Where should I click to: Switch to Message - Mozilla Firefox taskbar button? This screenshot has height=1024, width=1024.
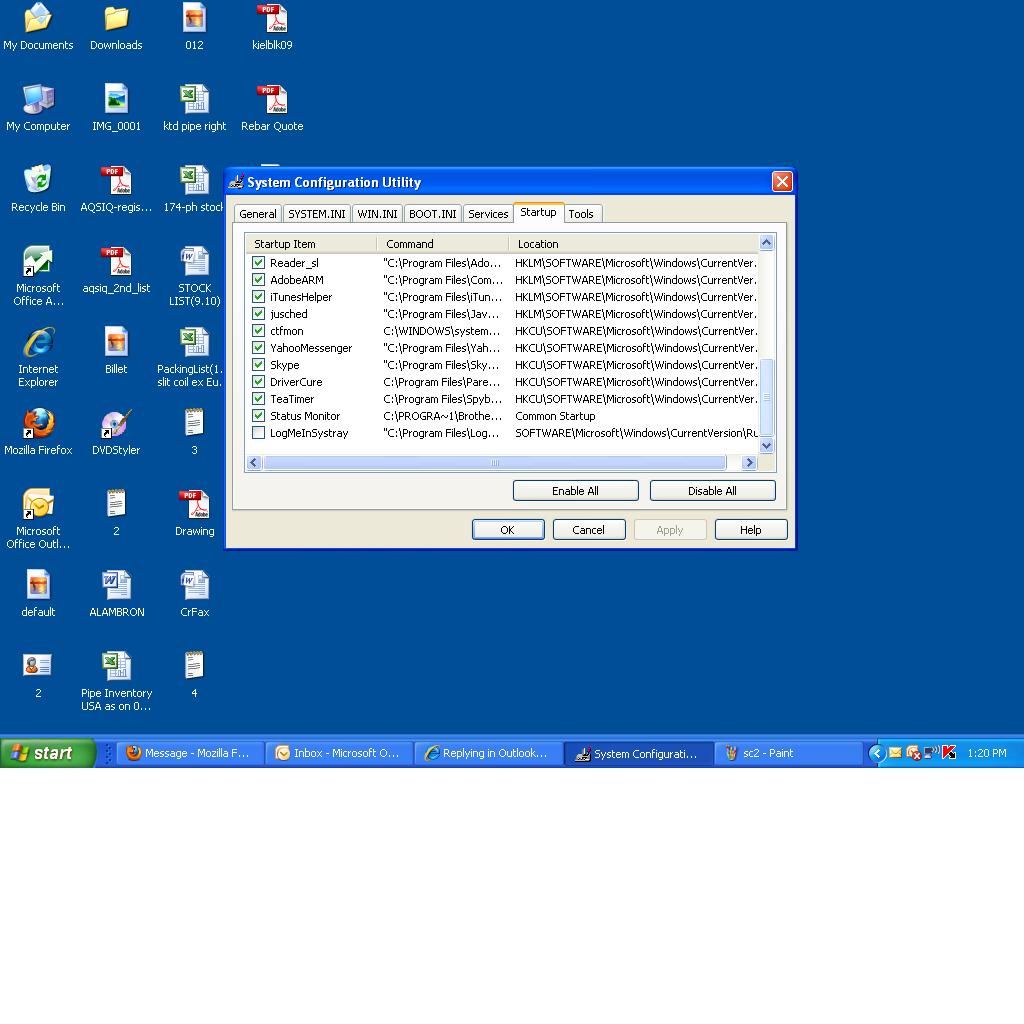click(x=190, y=753)
